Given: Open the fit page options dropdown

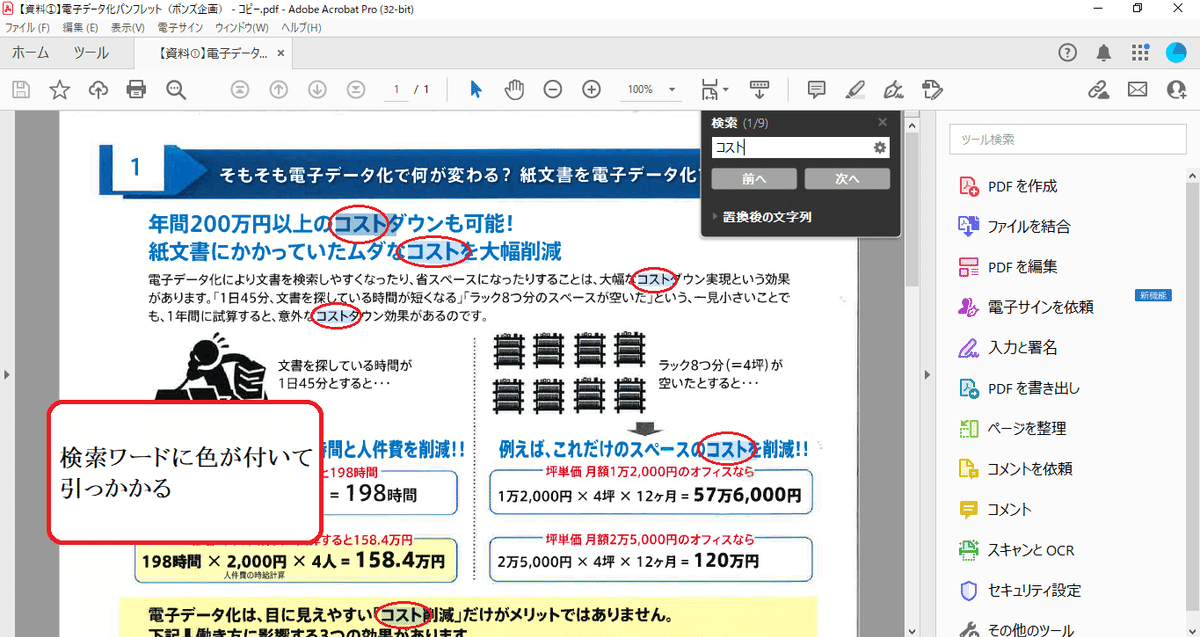Looking at the screenshot, I should click(x=714, y=90).
